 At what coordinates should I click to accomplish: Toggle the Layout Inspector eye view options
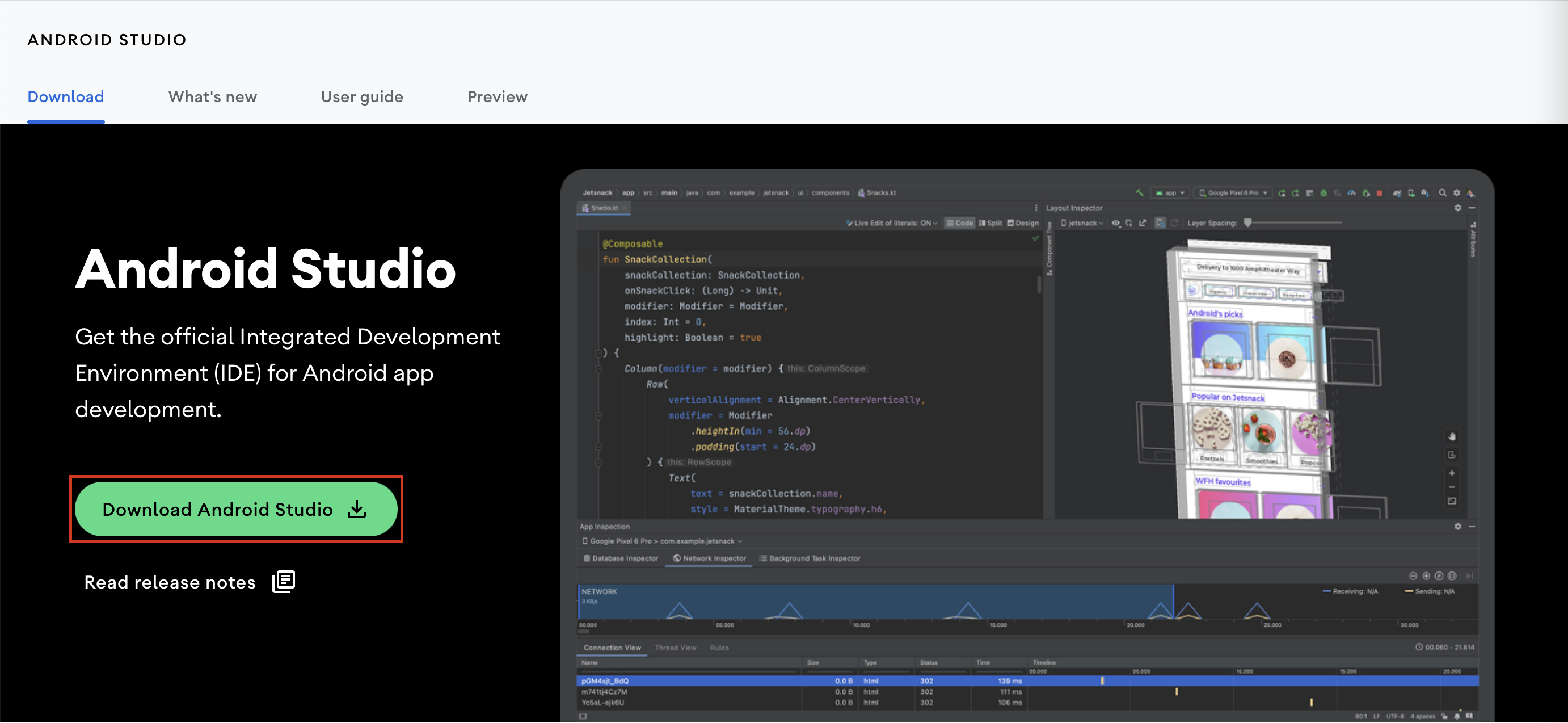tap(1115, 224)
